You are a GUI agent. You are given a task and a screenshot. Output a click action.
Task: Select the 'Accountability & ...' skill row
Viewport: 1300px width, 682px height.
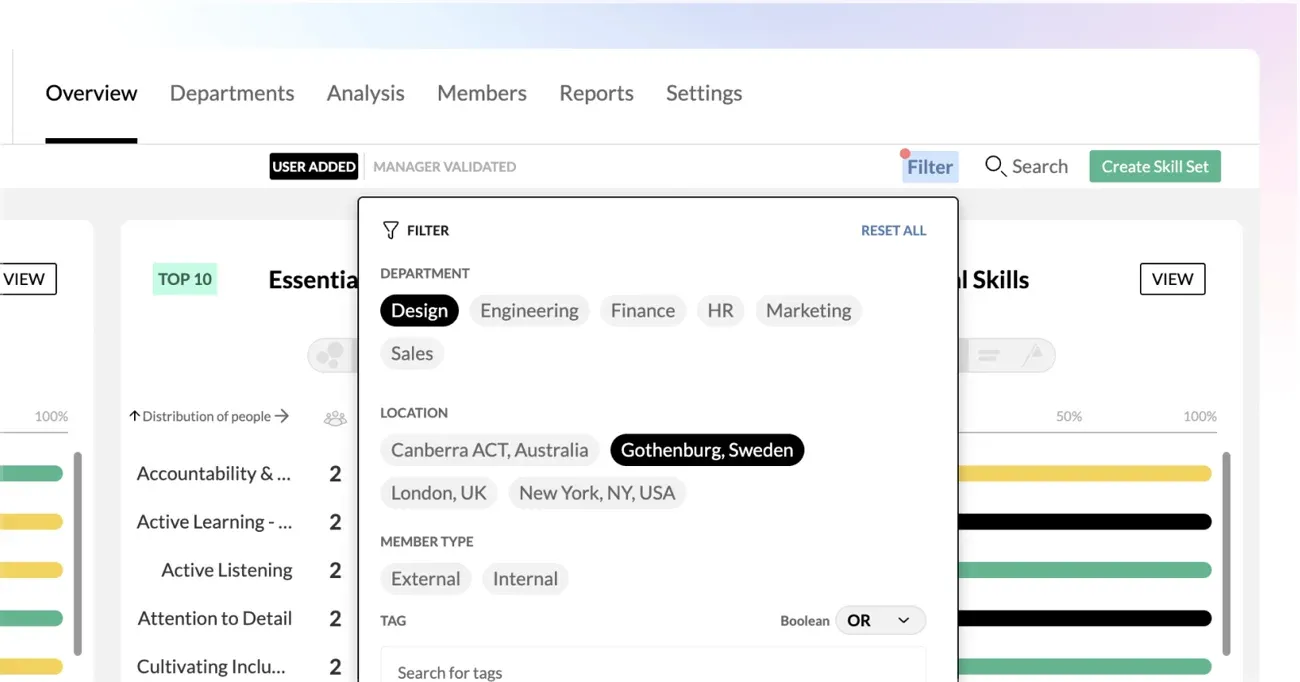(x=214, y=474)
